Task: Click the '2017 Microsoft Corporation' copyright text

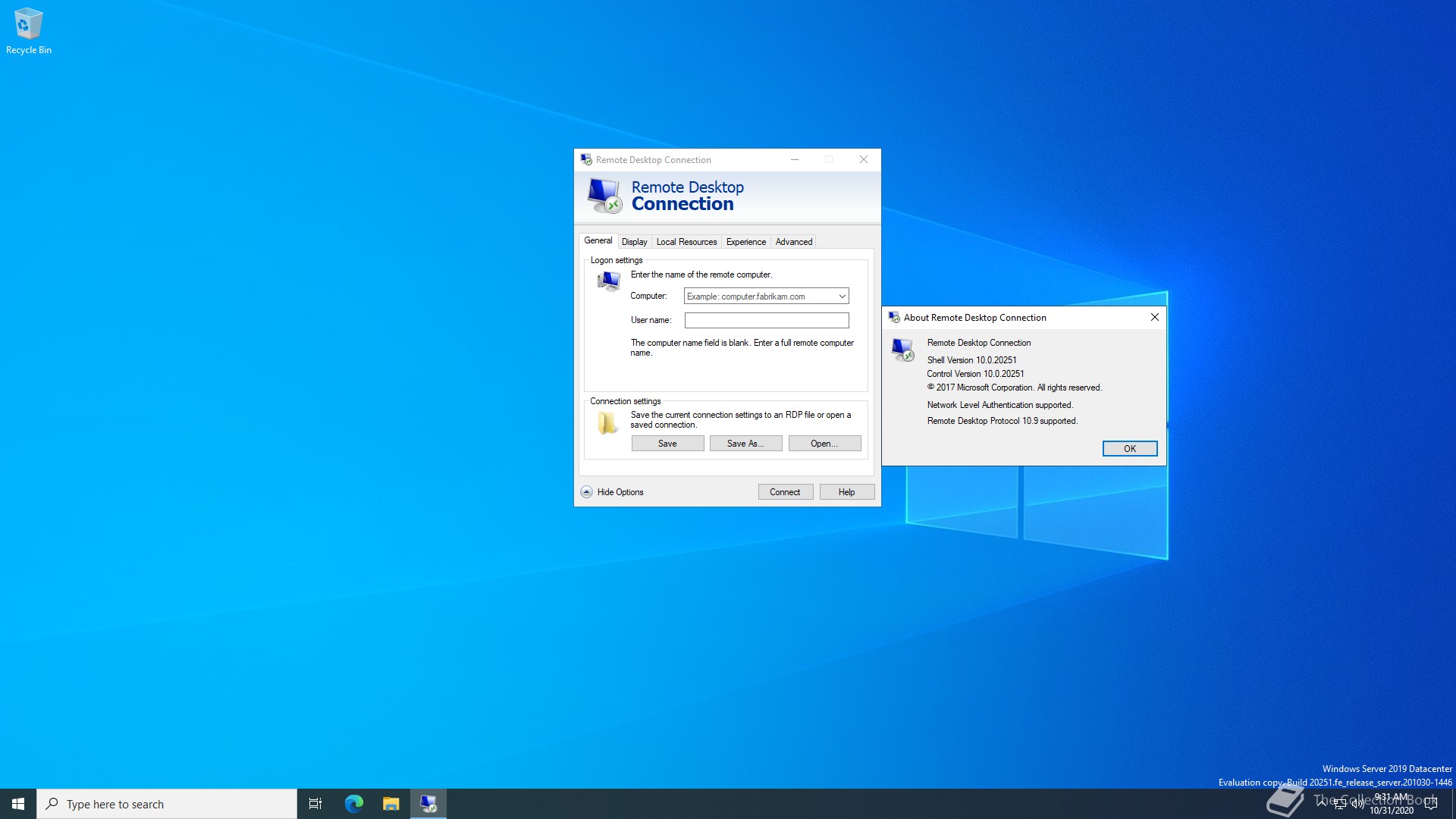Action: (x=1014, y=388)
